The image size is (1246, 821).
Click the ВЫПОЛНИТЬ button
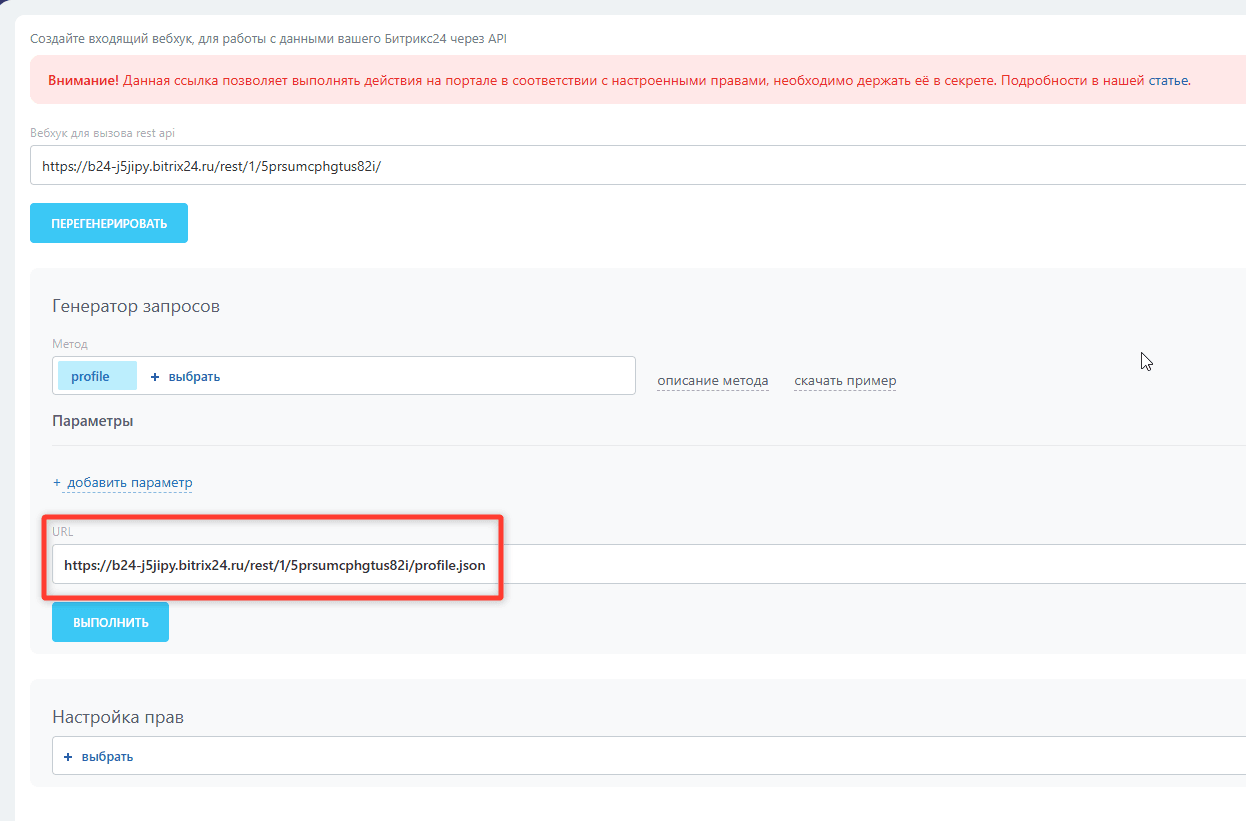(110, 622)
